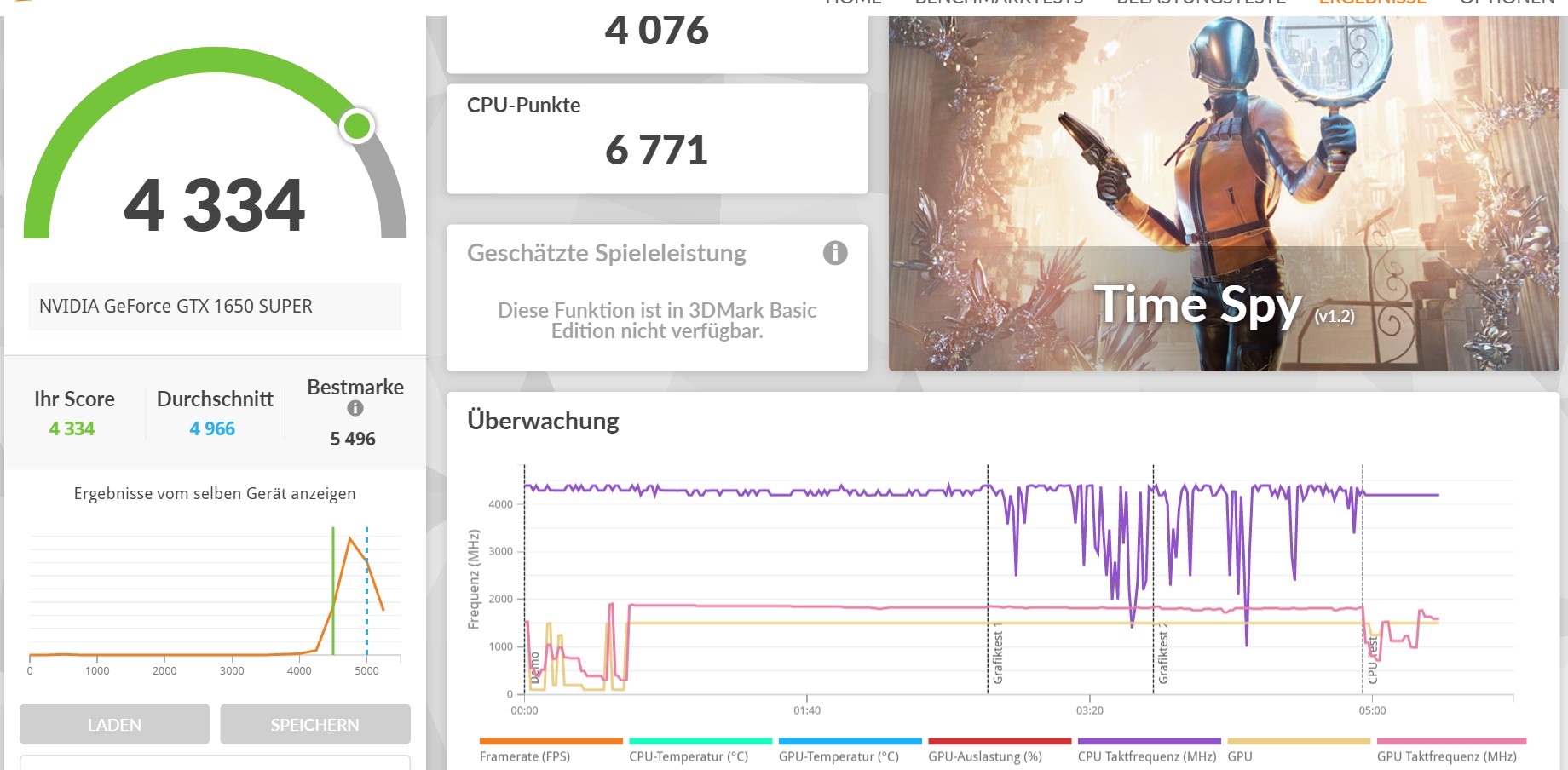Click purple CPU Taktfrequenz color bar
Image resolution: width=1568 pixels, height=770 pixels.
[1150, 741]
